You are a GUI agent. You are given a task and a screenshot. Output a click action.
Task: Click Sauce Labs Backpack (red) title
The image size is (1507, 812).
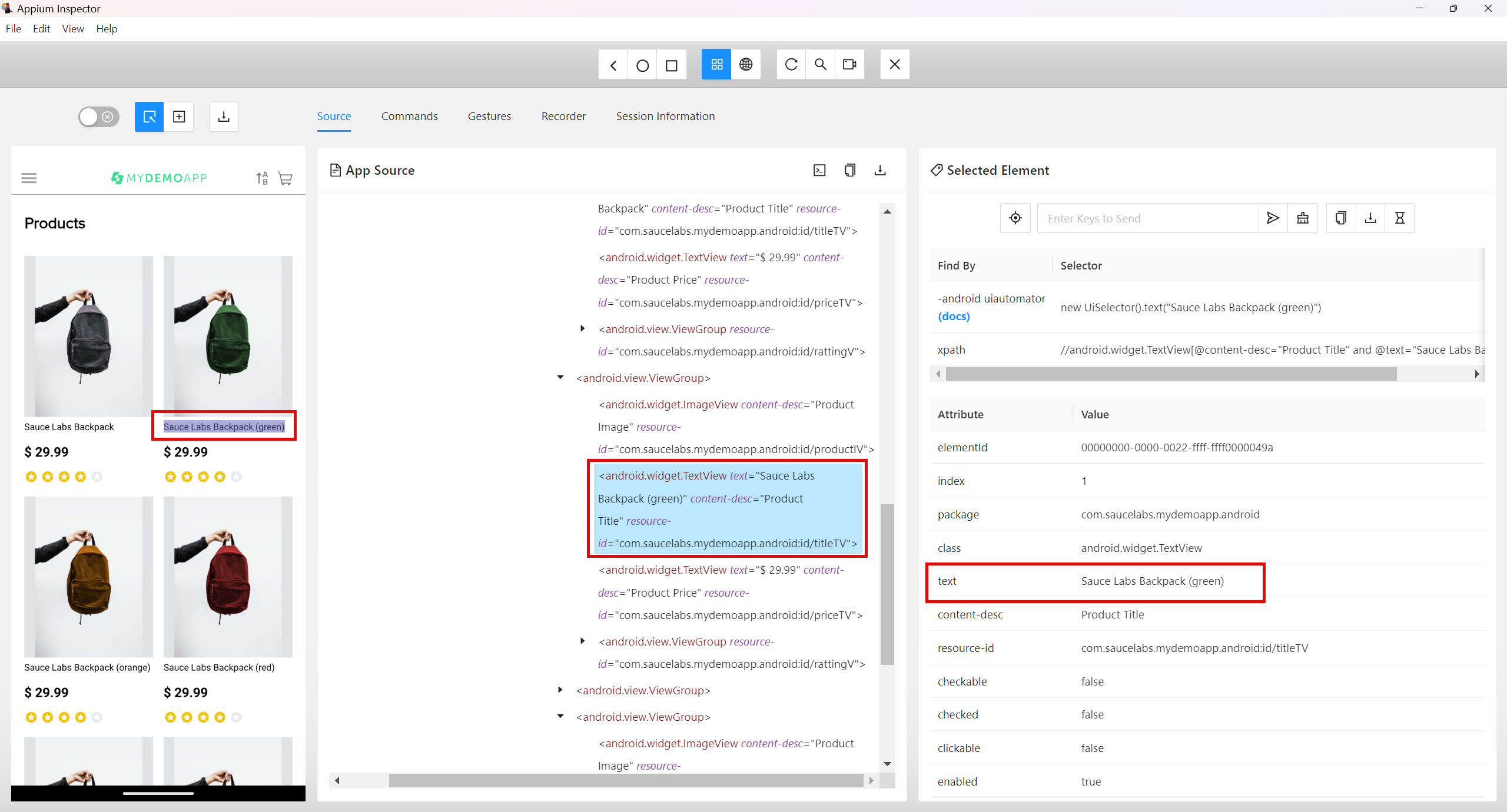[x=219, y=668]
